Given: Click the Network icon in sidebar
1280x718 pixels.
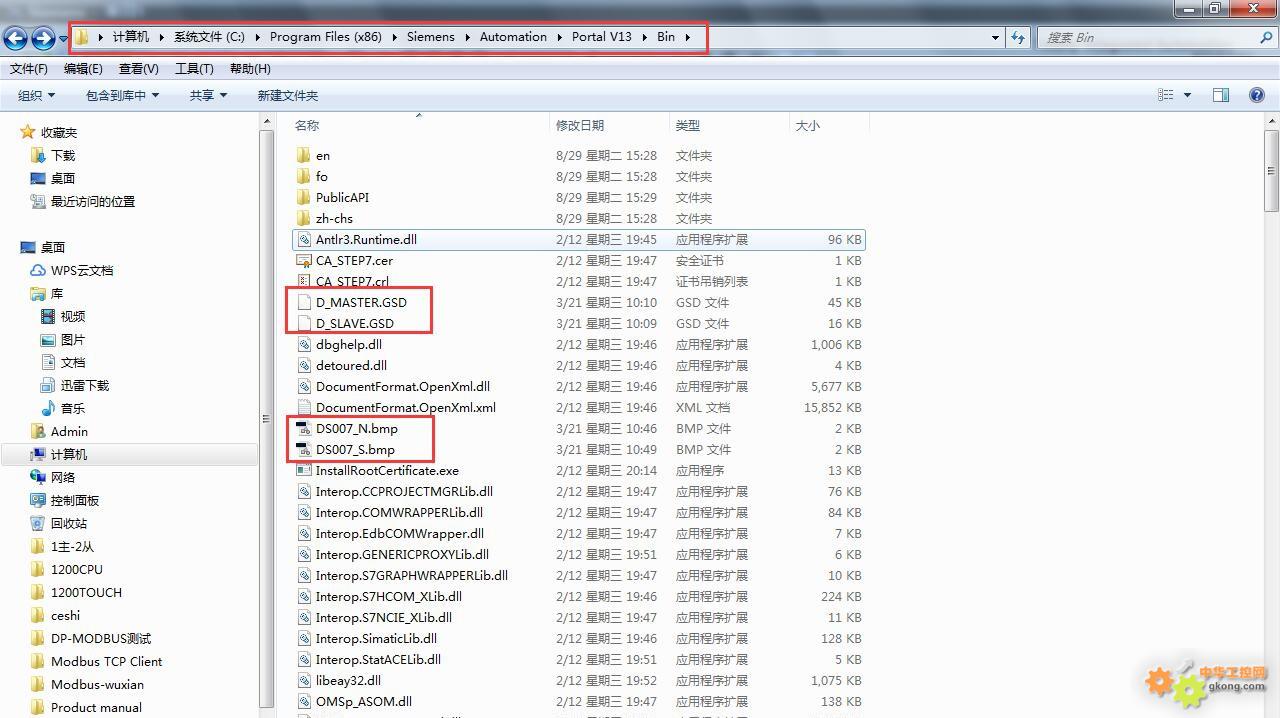Looking at the screenshot, I should 38,477.
